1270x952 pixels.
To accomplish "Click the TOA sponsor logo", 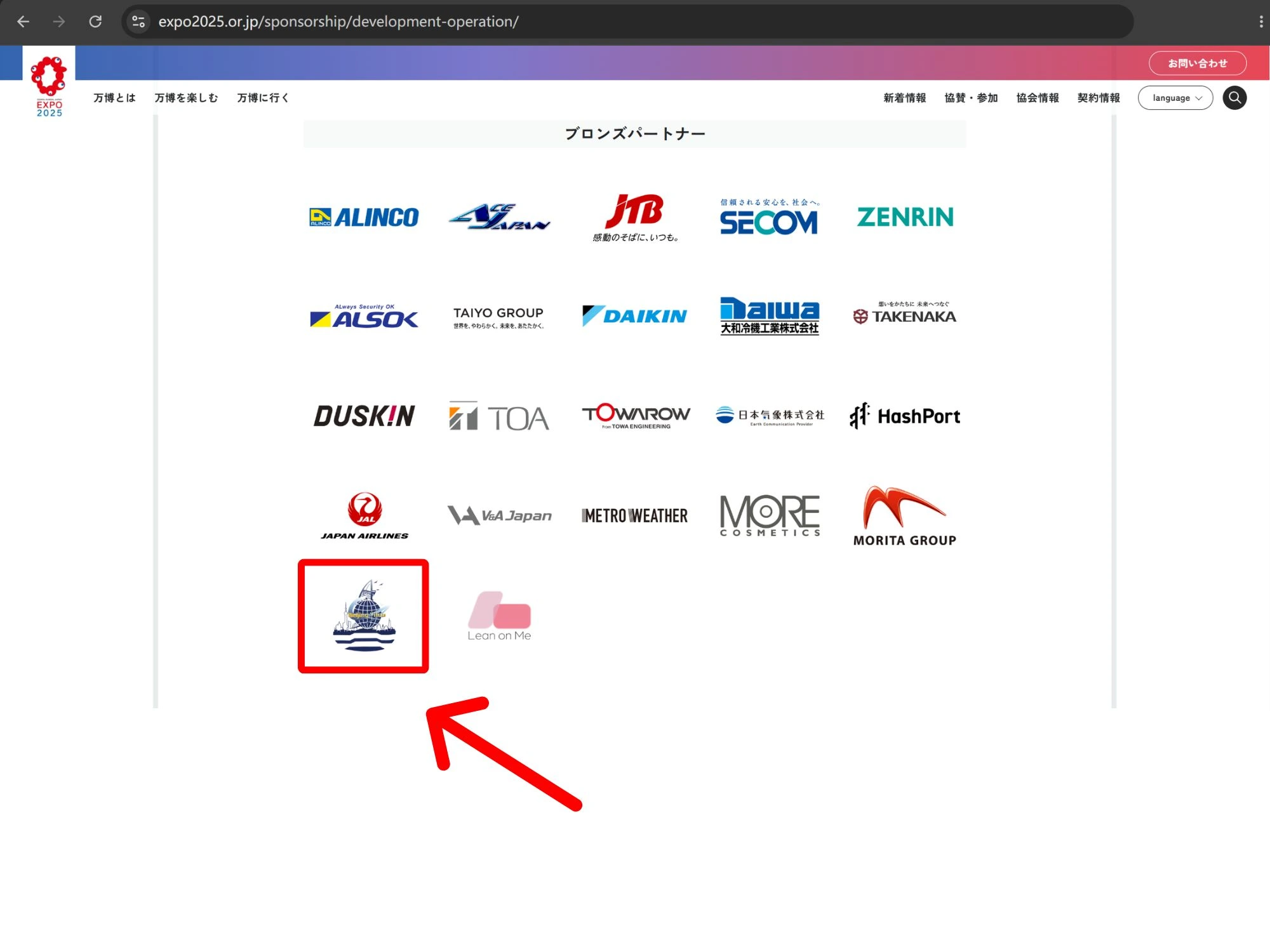I will (499, 416).
